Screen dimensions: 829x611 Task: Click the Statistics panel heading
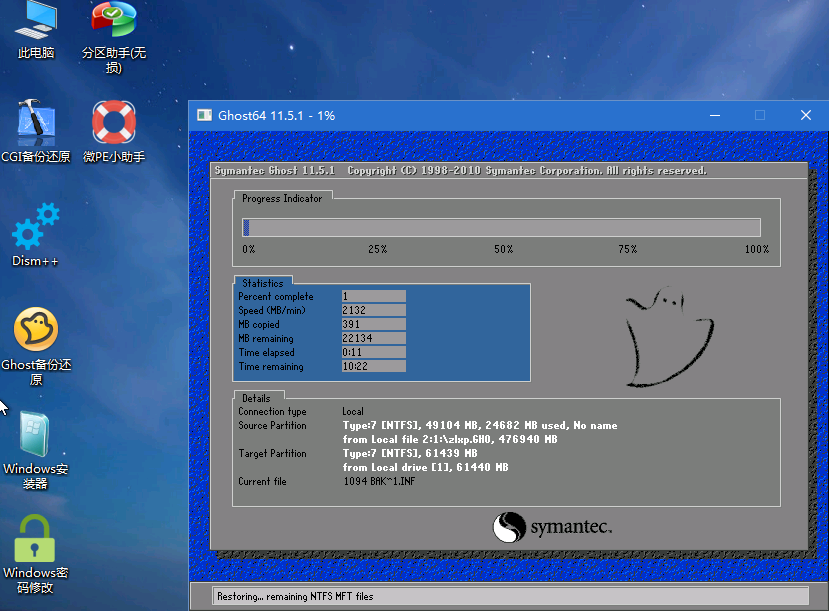point(263,283)
